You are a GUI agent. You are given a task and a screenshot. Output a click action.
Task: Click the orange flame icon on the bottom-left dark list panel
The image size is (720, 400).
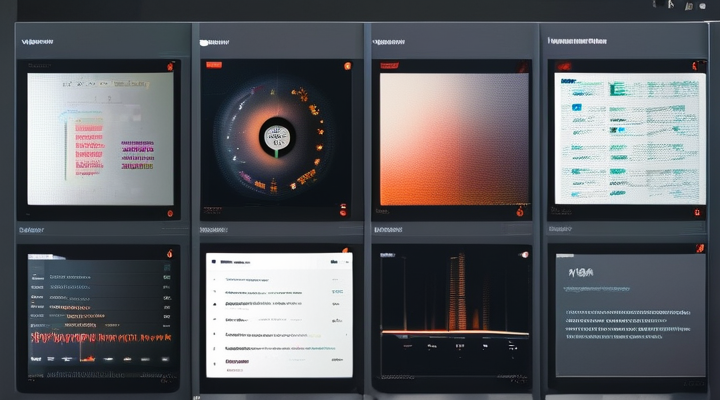tap(170, 253)
